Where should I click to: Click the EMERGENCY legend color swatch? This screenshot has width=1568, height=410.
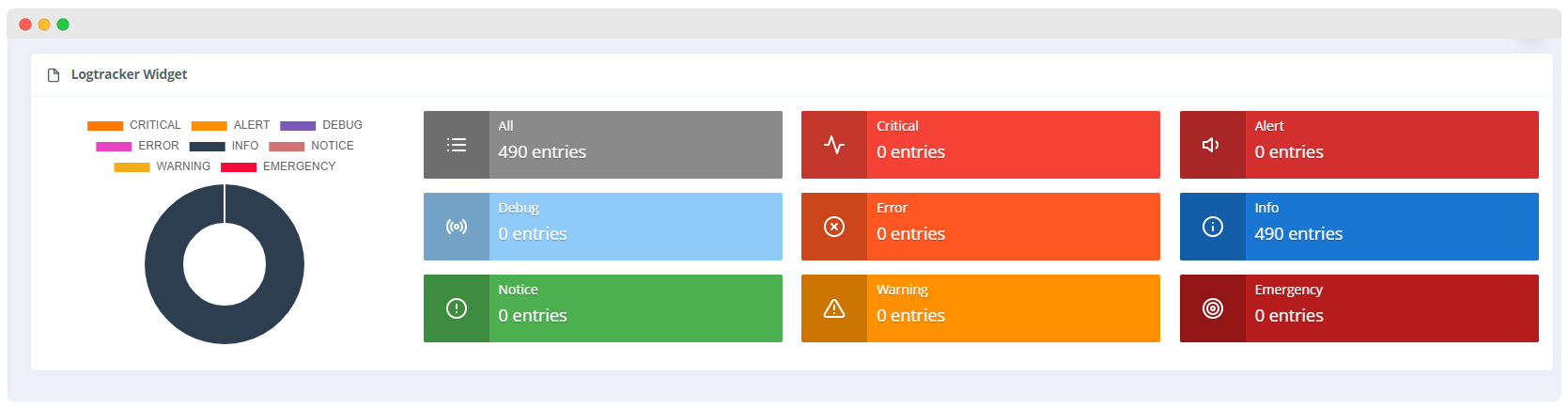point(239,167)
